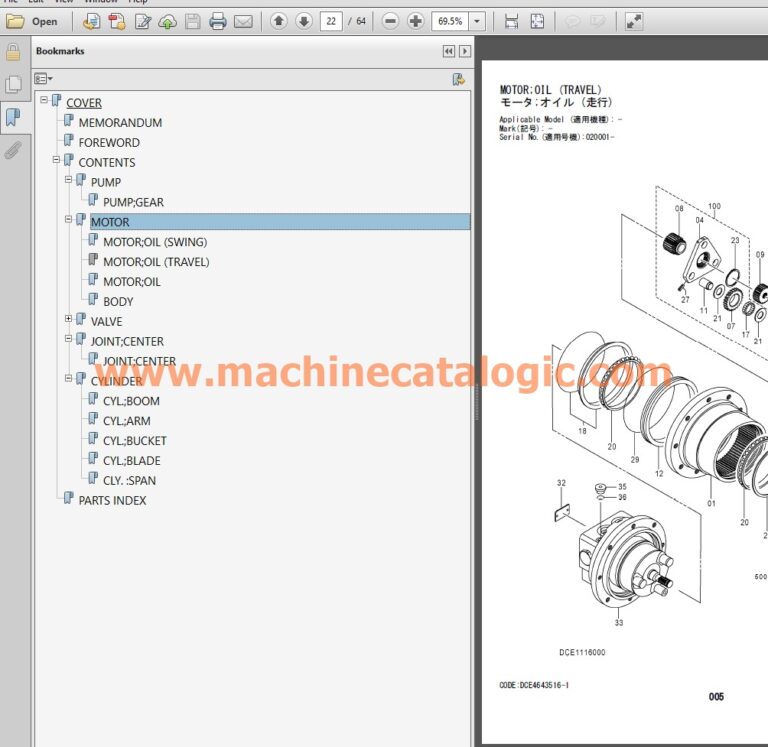Click the Bookmarks panel icon
This screenshot has width=768, height=747.
[13, 118]
